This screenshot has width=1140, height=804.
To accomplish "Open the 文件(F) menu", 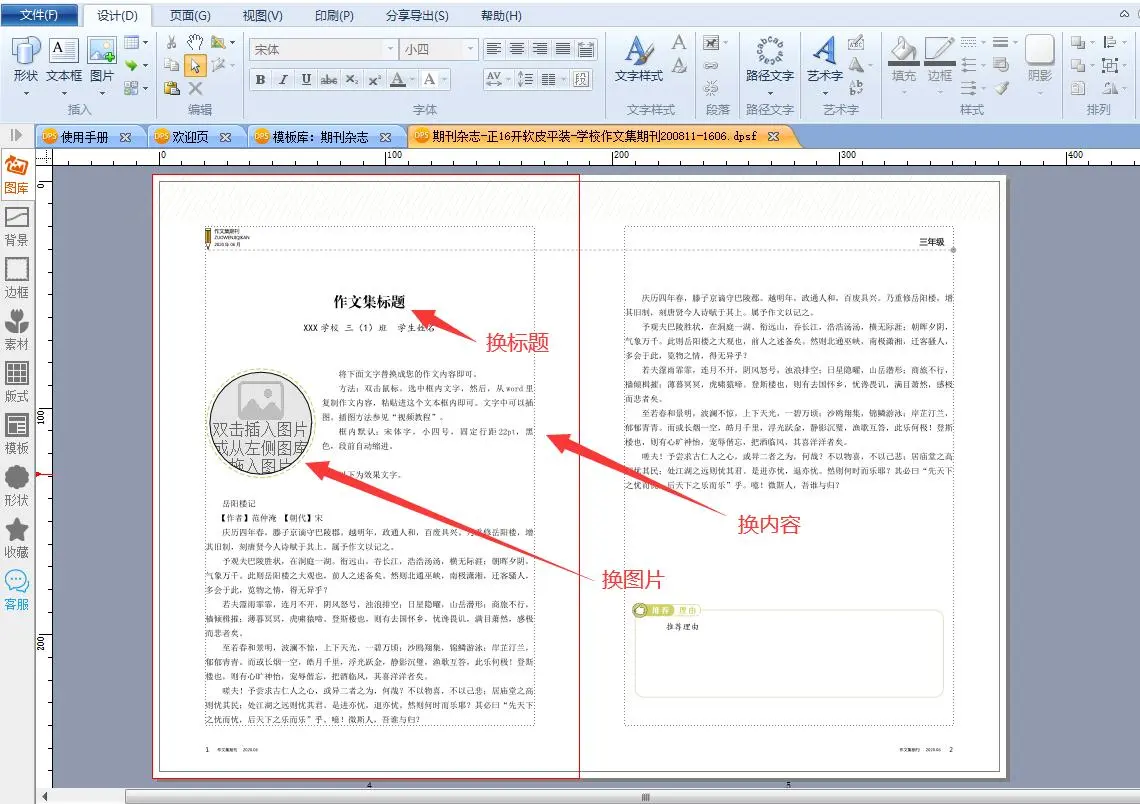I will point(39,15).
